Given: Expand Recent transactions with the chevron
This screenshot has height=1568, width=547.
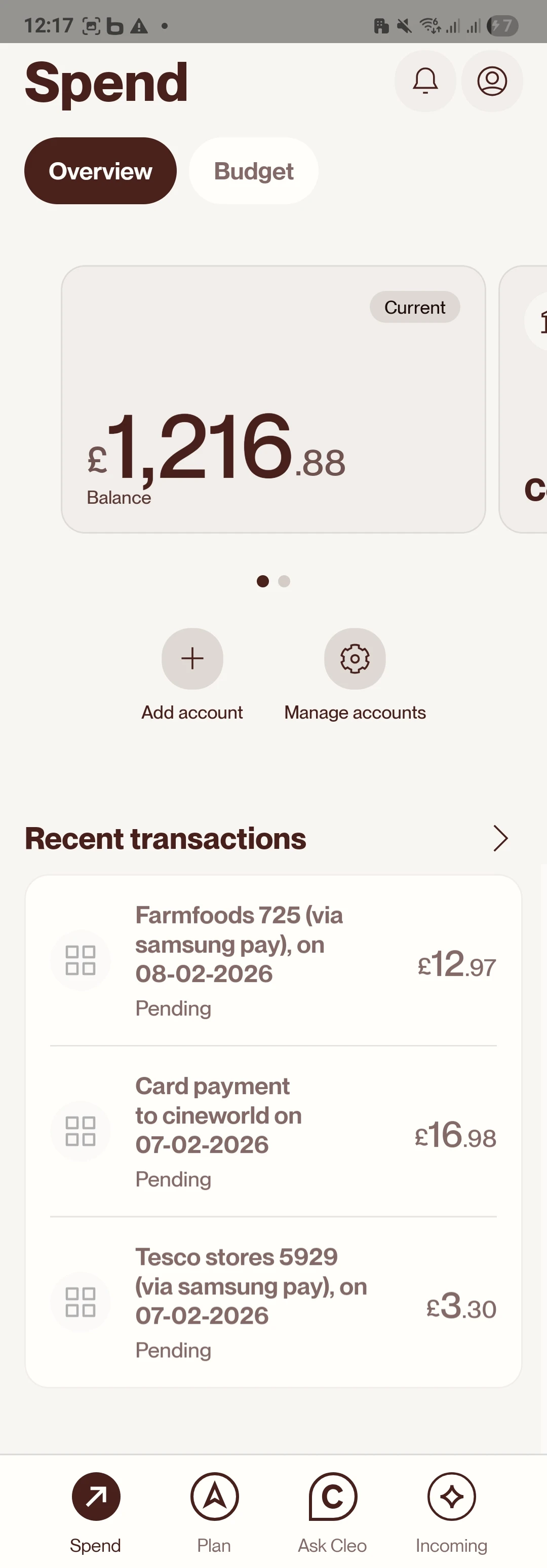Looking at the screenshot, I should coord(500,838).
